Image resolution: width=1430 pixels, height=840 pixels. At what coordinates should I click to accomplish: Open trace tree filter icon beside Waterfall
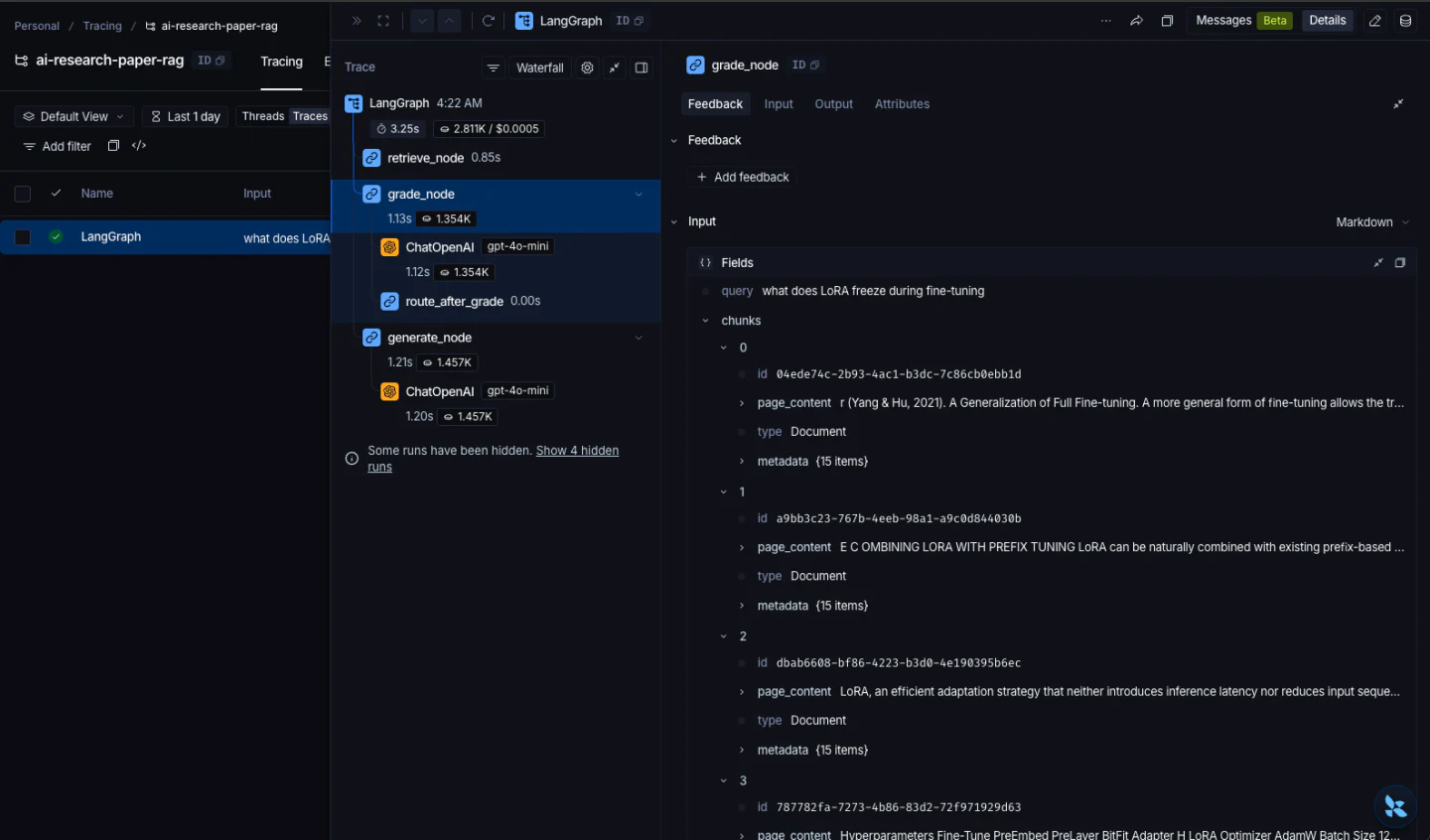click(493, 68)
